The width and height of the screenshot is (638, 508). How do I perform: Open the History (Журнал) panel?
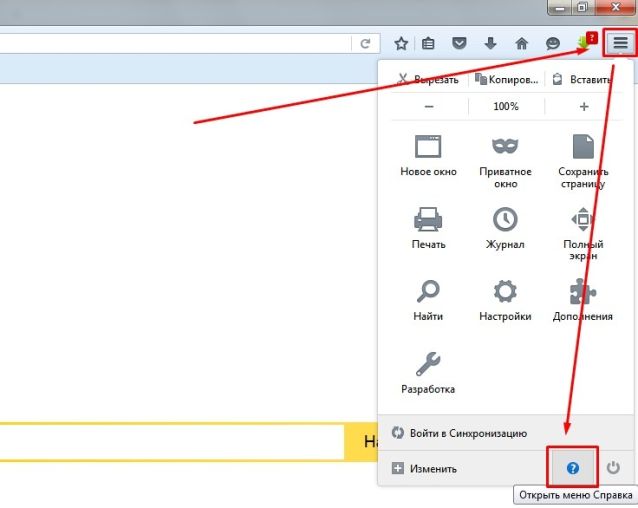505,221
